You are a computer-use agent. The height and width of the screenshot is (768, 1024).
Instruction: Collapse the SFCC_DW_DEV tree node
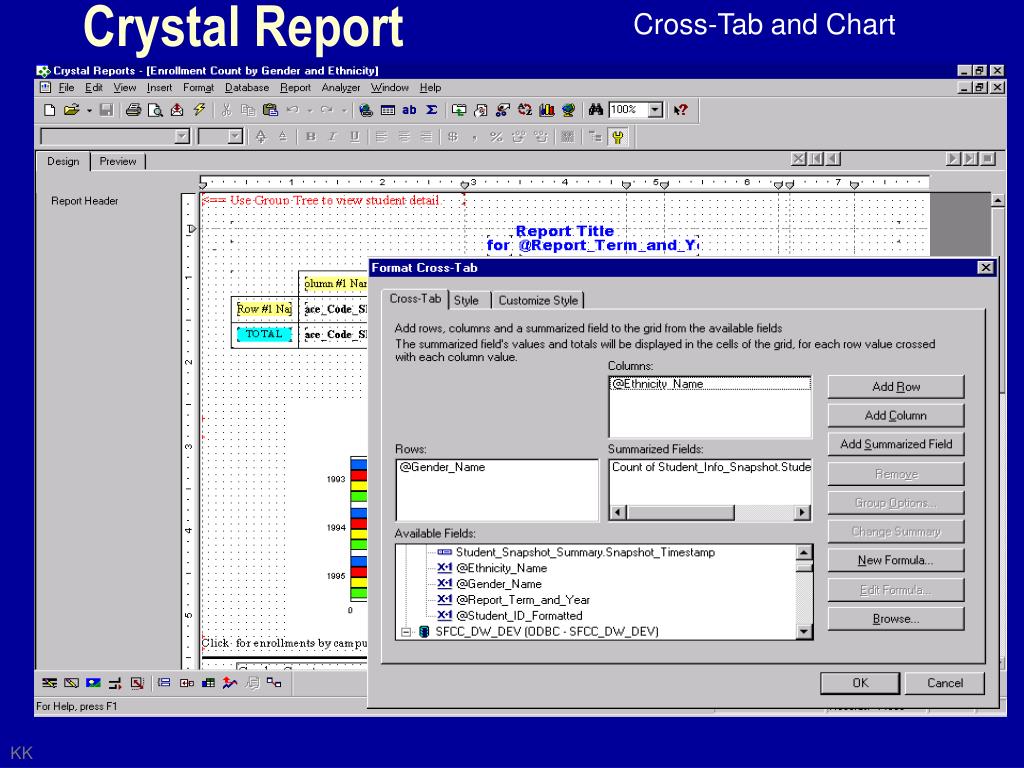pyautogui.click(x=406, y=632)
